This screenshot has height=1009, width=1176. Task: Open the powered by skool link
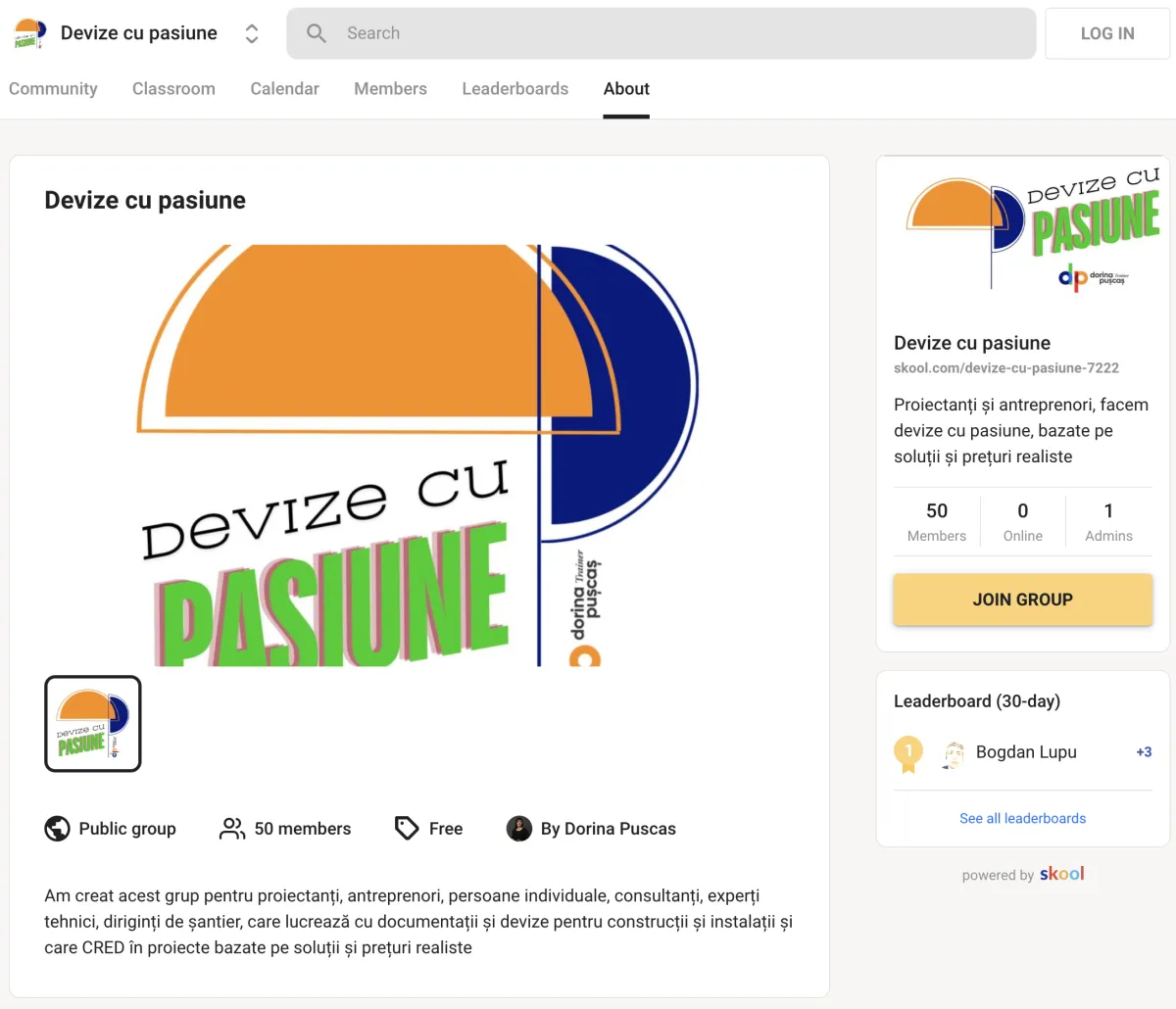tap(1023, 874)
